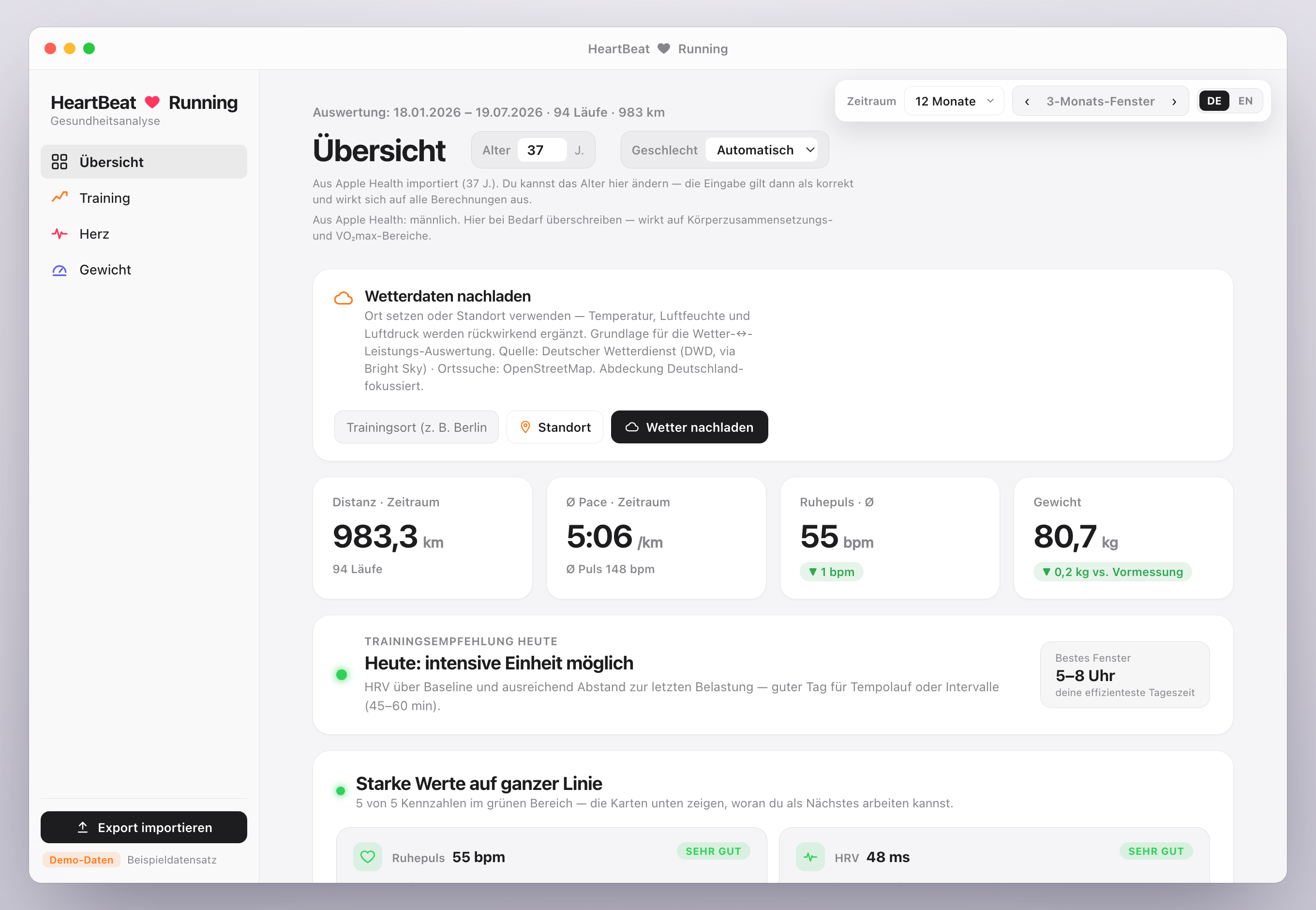Screen dimensions: 1316x910
Task: Go to previous 3-Monats-Fenster
Action: coord(1027,102)
